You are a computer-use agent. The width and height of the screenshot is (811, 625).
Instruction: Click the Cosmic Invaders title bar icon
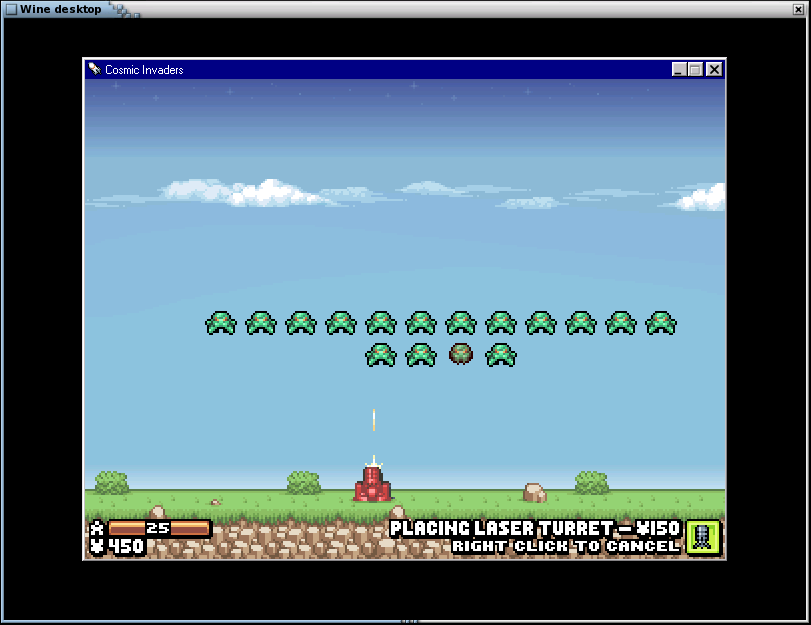94,70
